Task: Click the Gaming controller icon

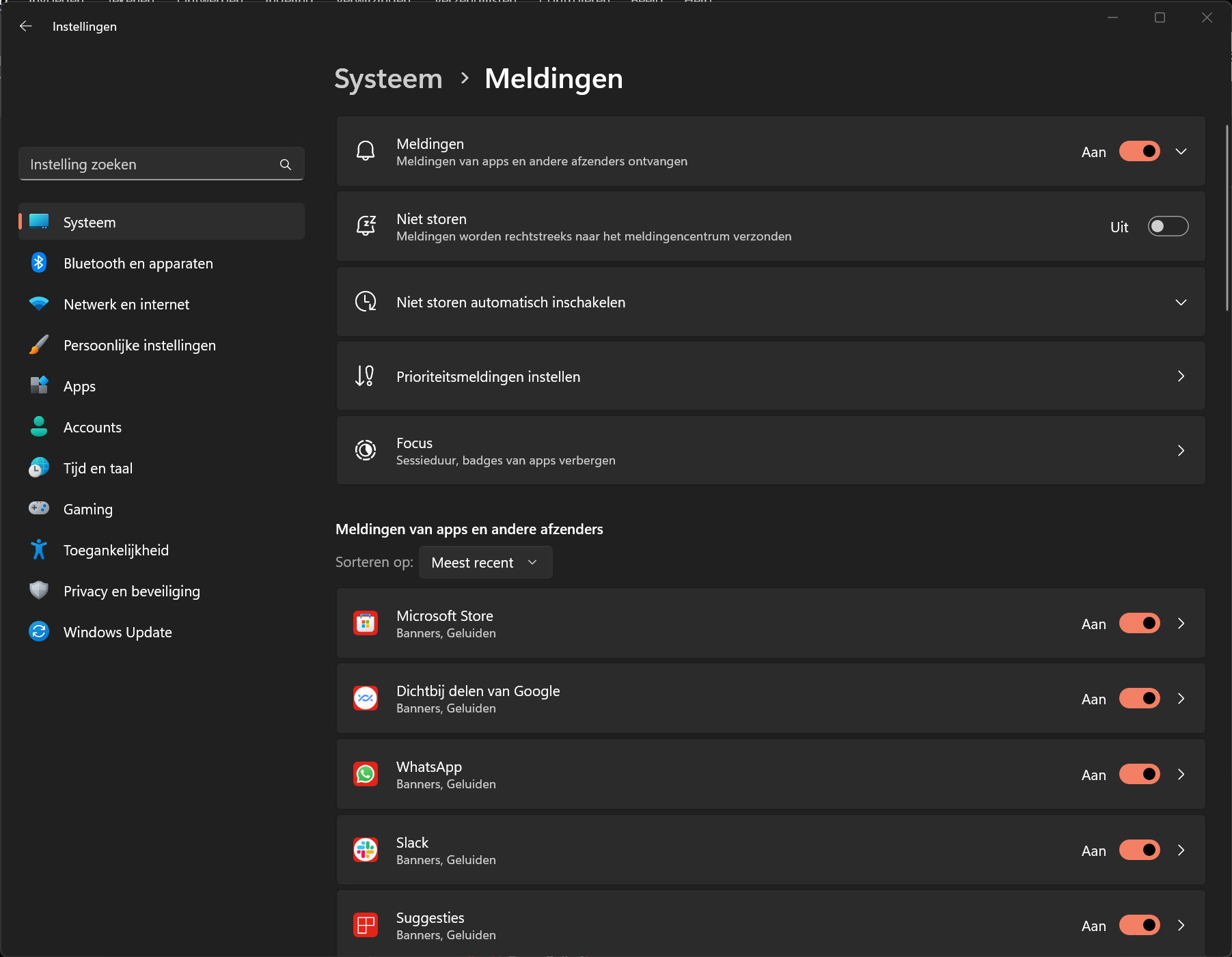Action: click(x=39, y=508)
